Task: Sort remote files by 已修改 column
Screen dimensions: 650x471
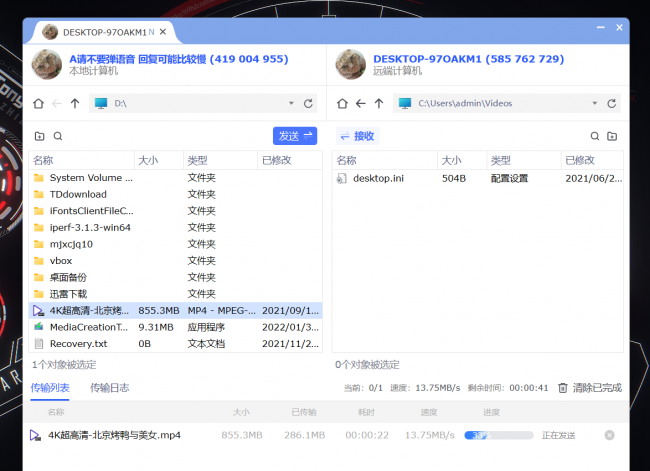Action: coord(592,160)
